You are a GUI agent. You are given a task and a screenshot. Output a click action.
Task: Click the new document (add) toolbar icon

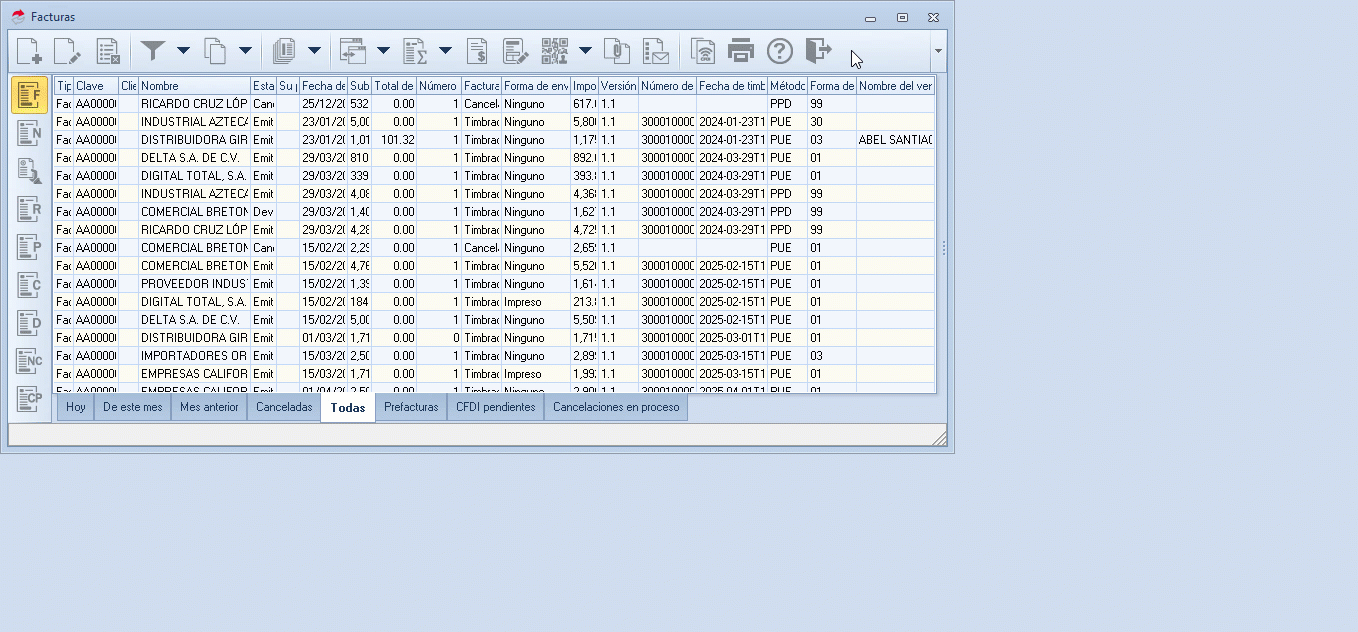[30, 51]
